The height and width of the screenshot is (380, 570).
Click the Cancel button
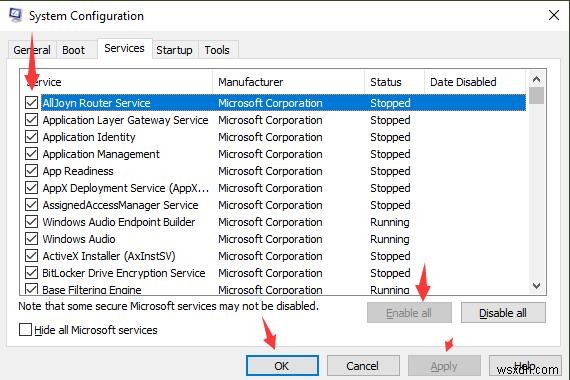pyautogui.click(x=363, y=366)
